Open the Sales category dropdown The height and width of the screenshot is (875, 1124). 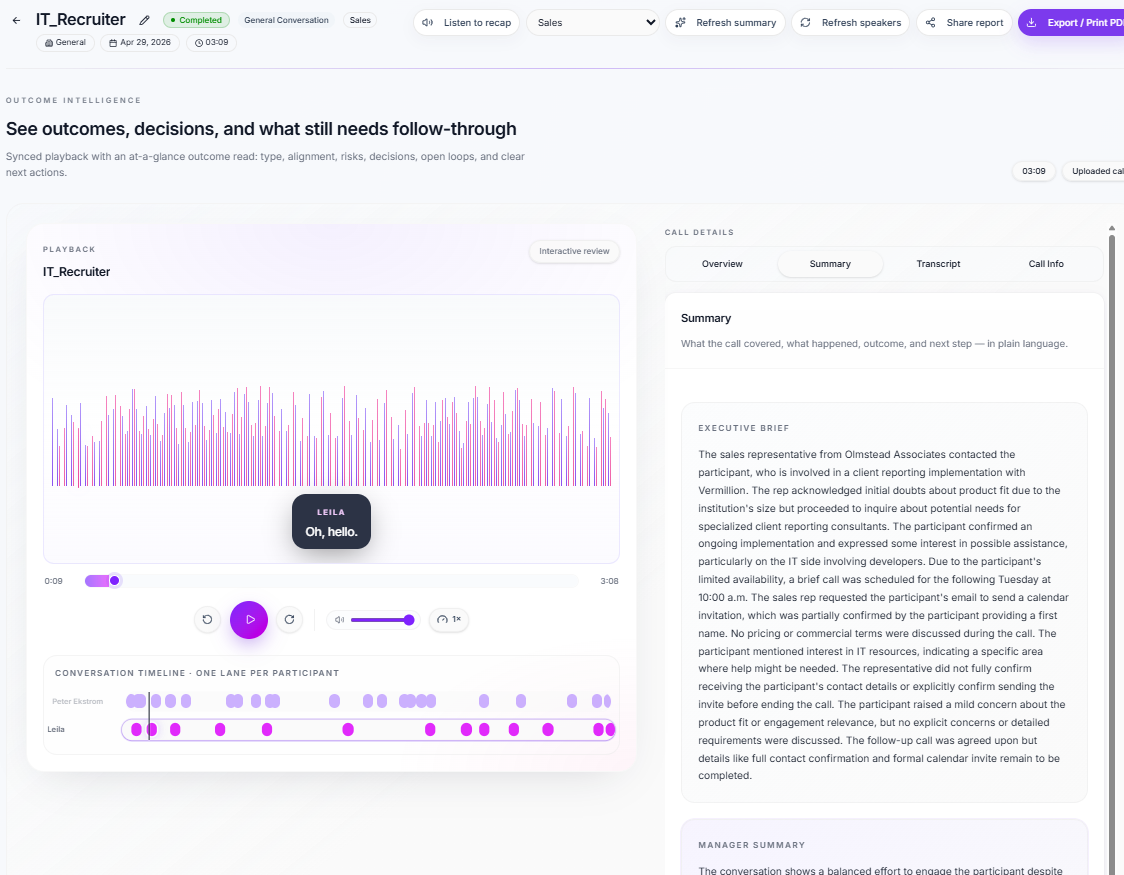pos(593,22)
